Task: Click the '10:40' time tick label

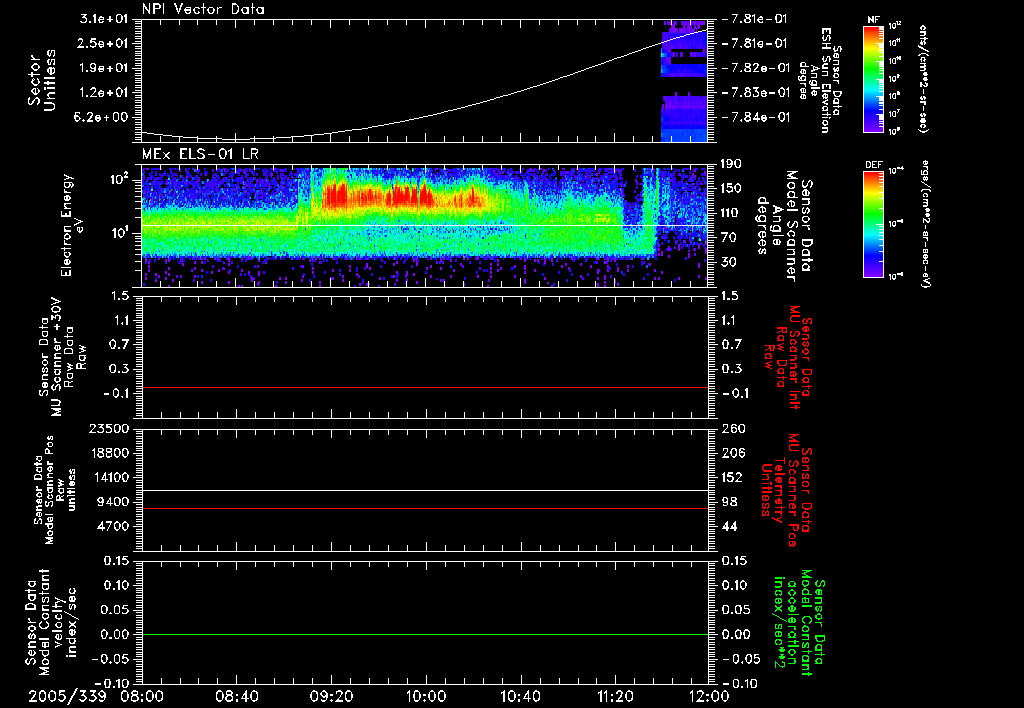Action: (x=520, y=696)
